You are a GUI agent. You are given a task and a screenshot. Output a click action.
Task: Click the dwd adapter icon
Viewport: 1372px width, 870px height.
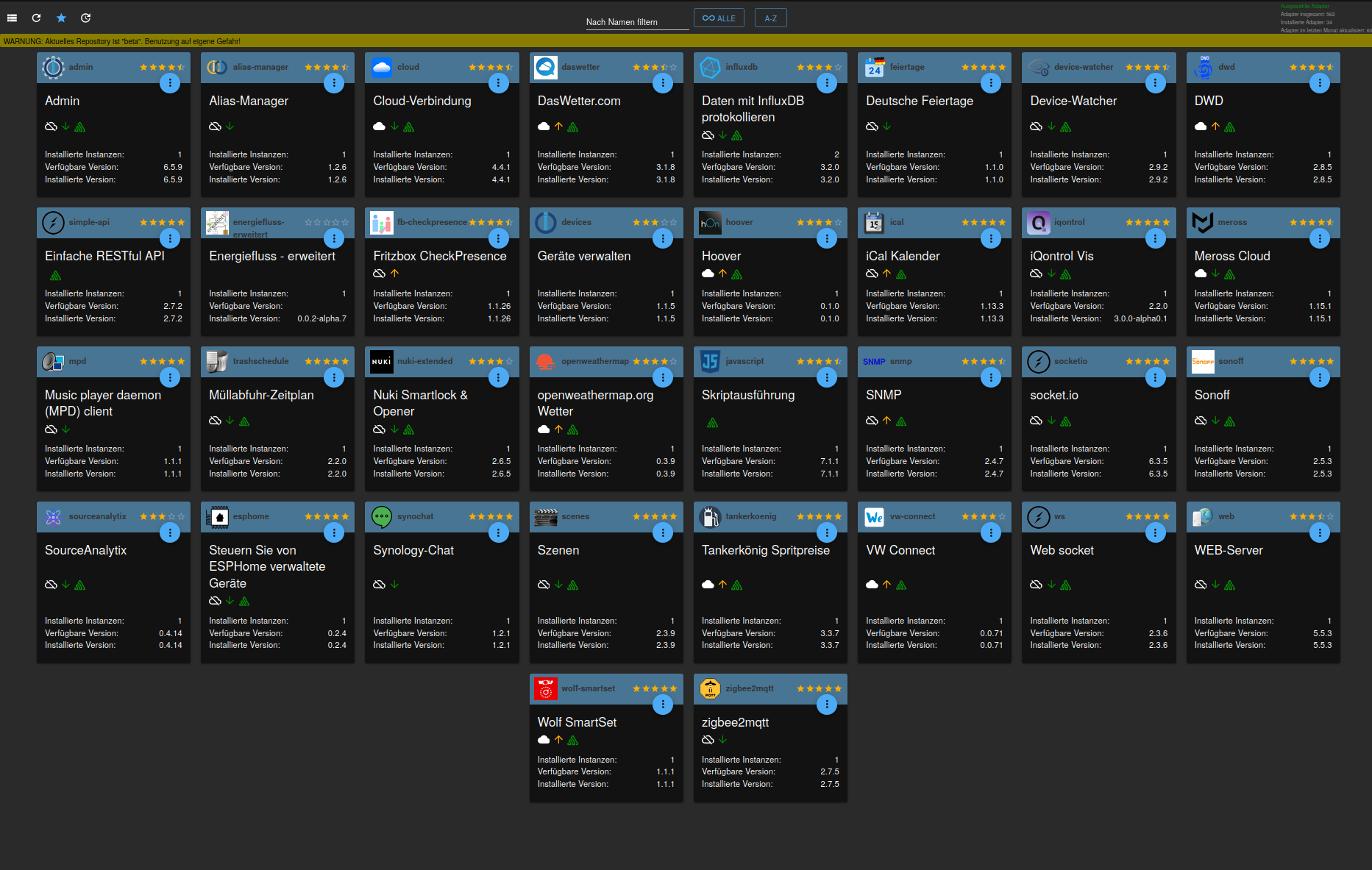[x=1203, y=67]
